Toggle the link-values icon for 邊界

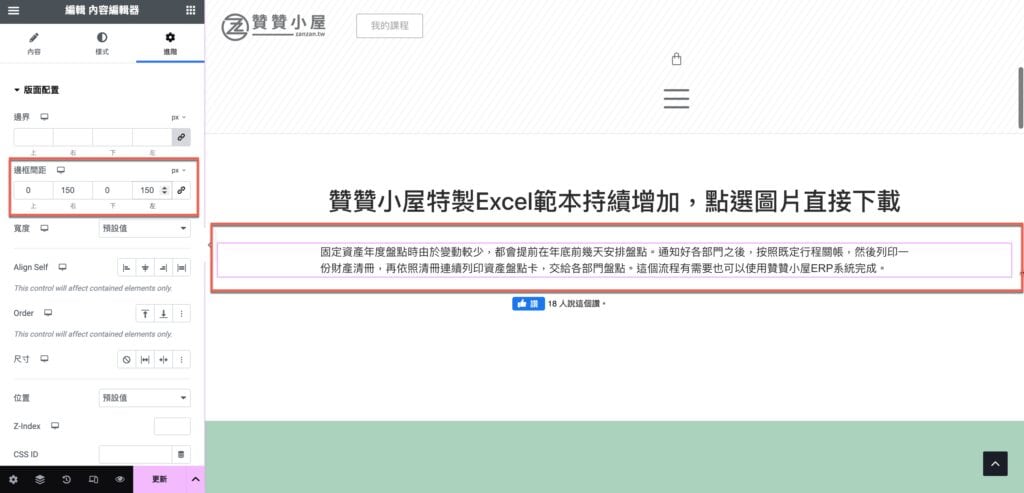182,137
